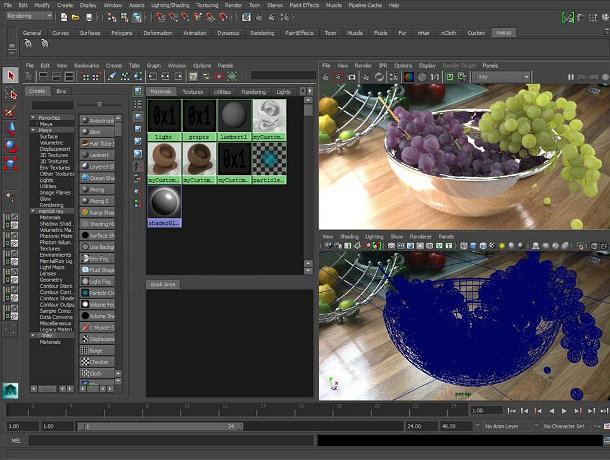This screenshot has height=460, width=610.
Task: Open the Rendering menu set dropdown
Action: coord(32,16)
